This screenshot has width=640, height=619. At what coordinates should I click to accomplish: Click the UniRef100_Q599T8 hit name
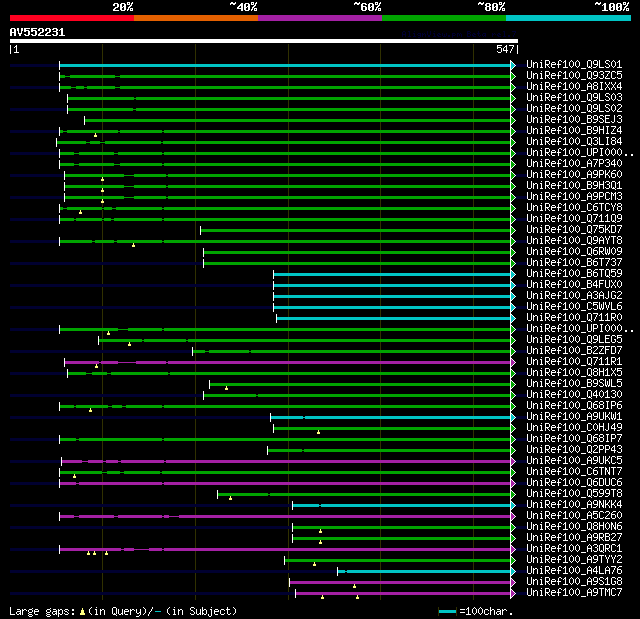(574, 494)
